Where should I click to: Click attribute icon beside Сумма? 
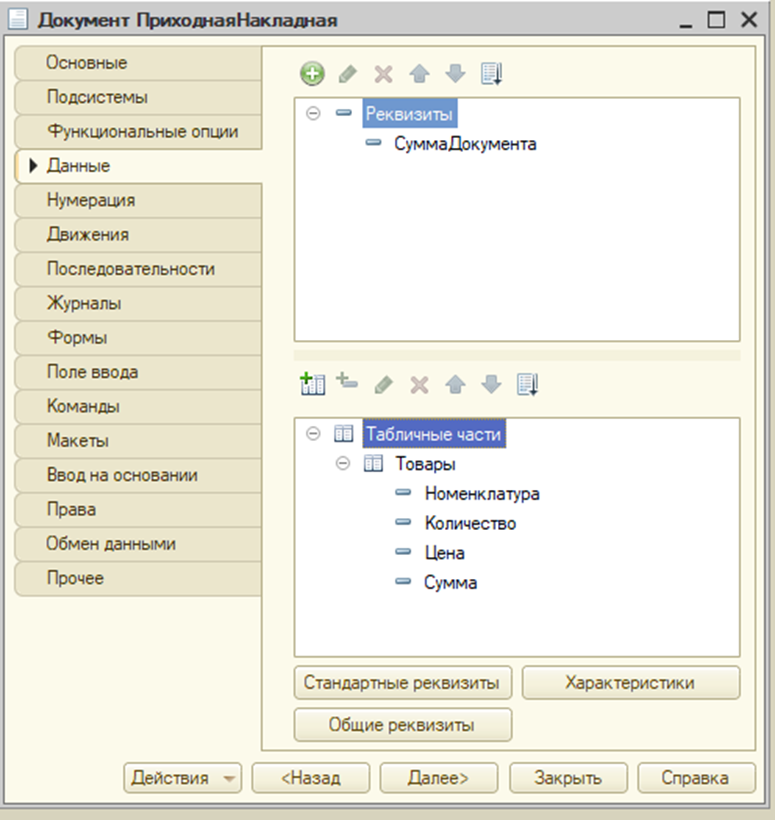click(403, 581)
